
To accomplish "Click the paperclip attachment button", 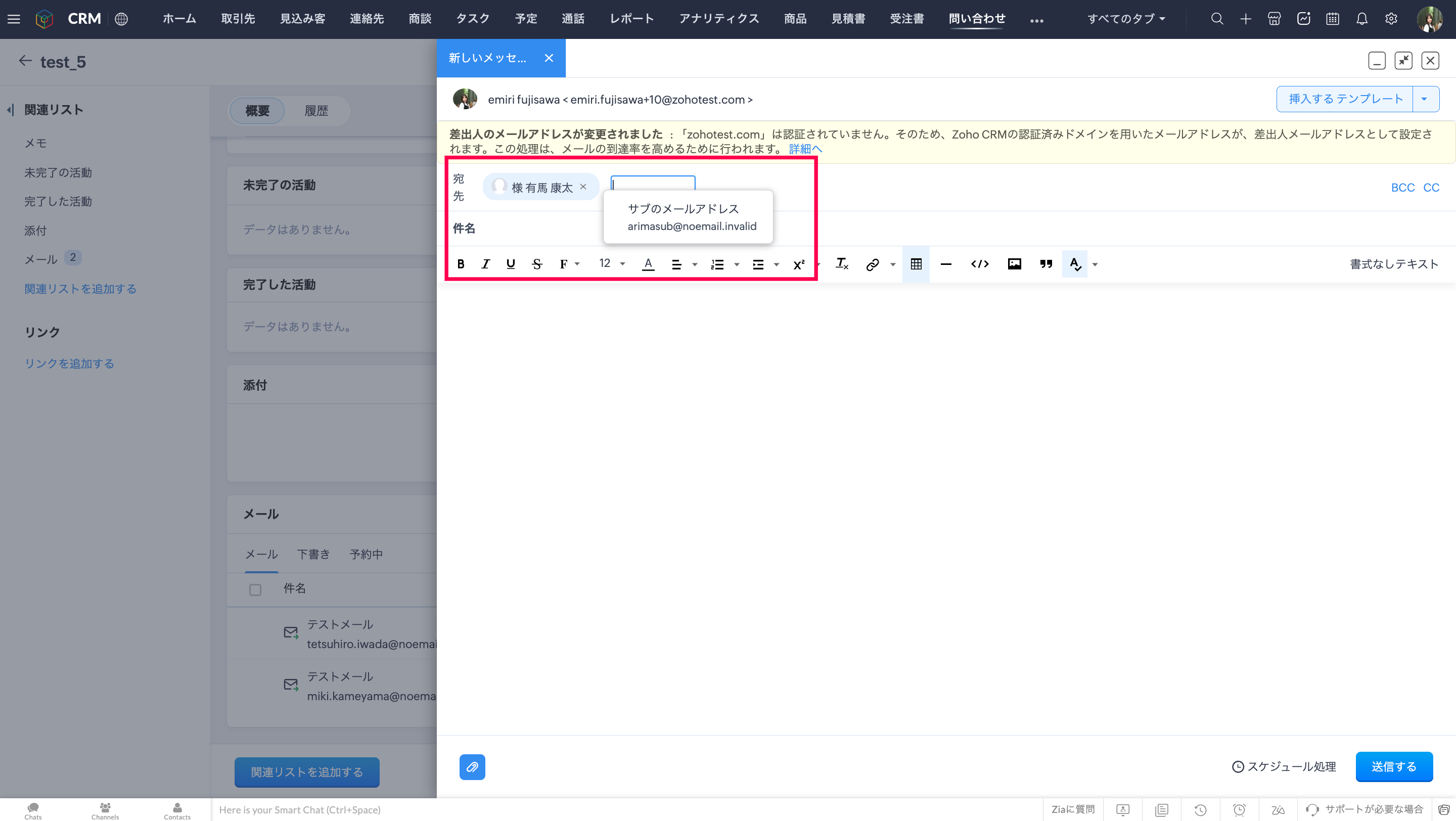I will pyautogui.click(x=472, y=767).
